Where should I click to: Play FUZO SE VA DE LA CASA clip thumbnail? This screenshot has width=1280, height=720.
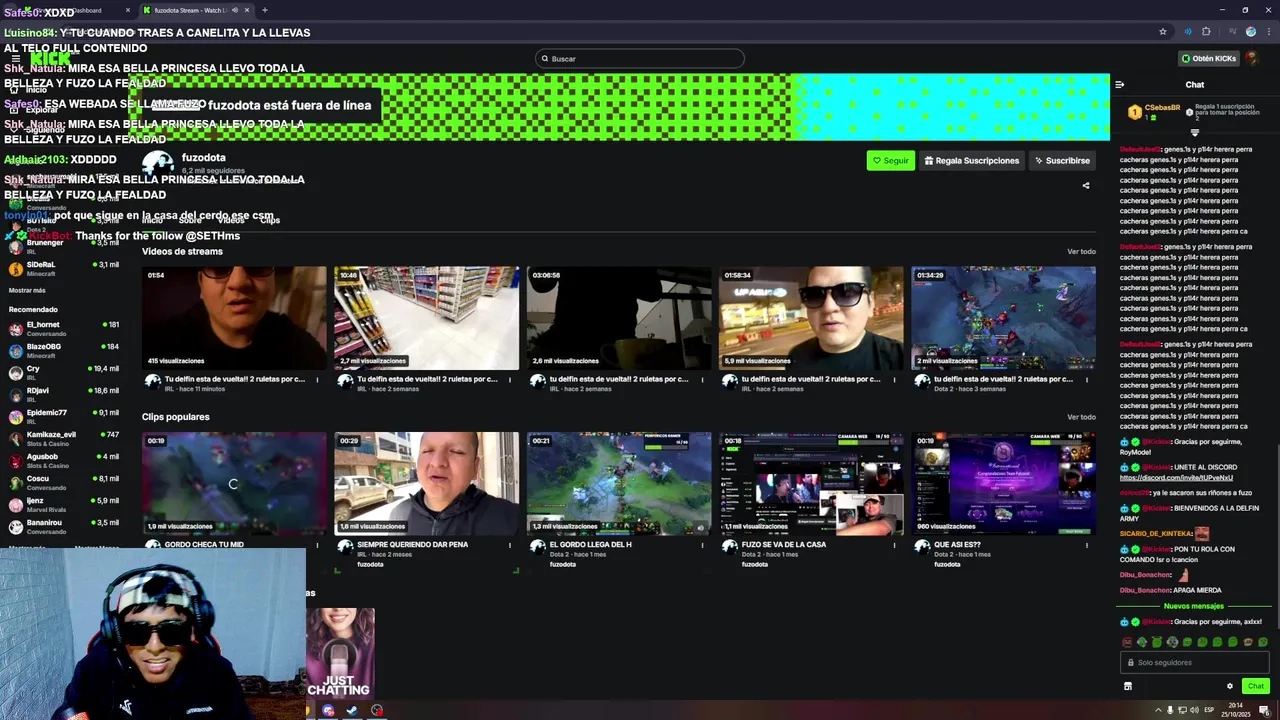811,484
